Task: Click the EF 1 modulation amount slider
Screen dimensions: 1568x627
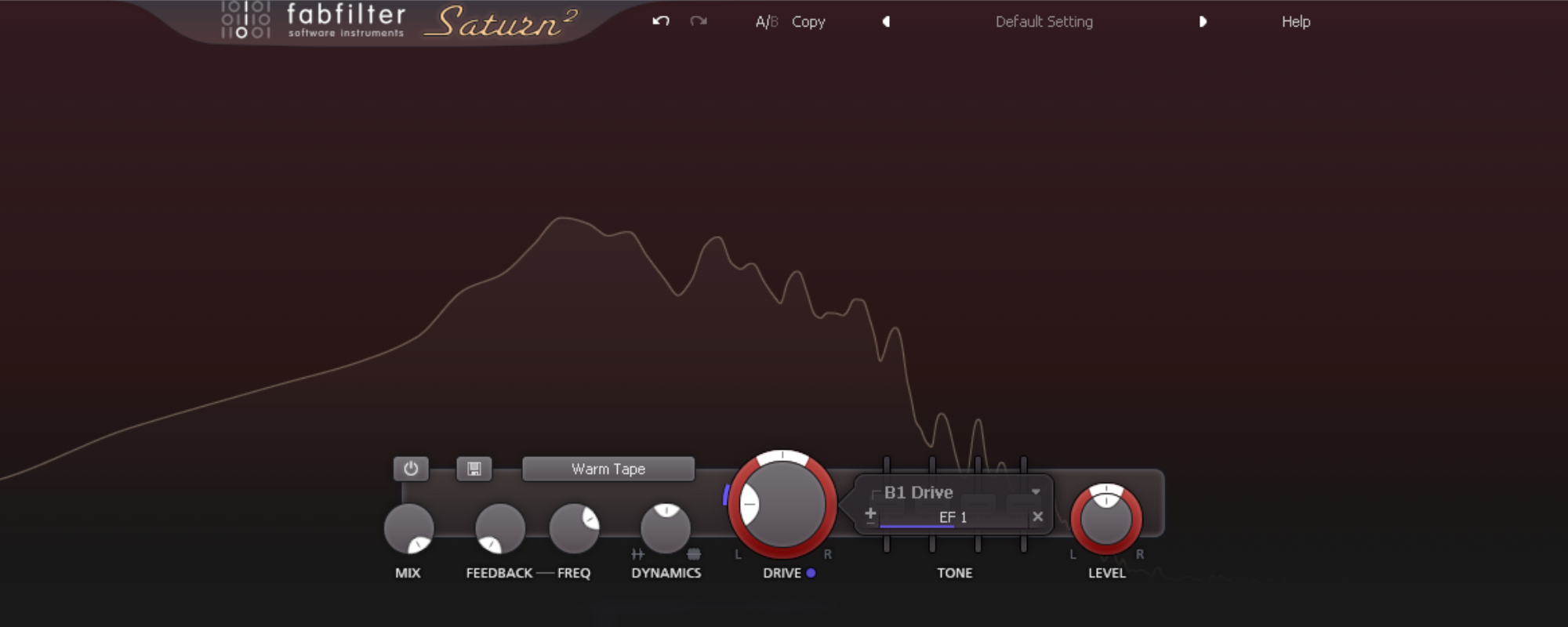Action: [x=953, y=518]
